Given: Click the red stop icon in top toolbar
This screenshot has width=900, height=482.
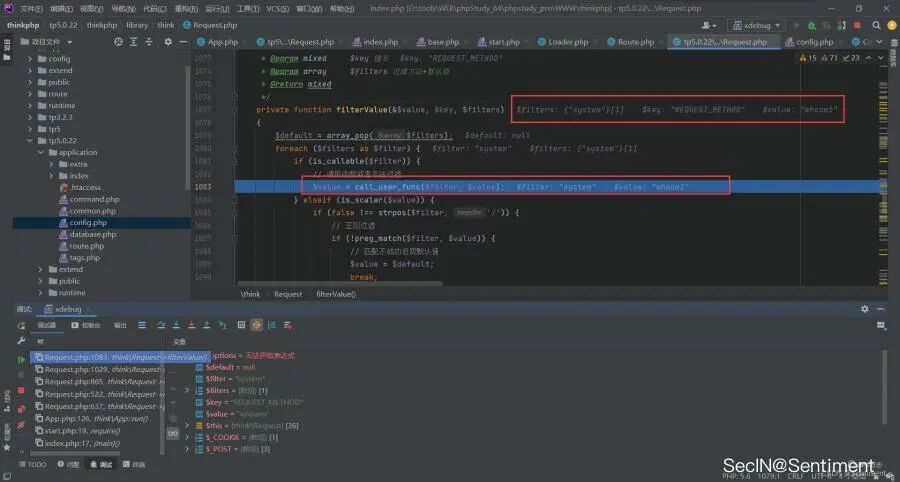Looking at the screenshot, I should coord(858,25).
